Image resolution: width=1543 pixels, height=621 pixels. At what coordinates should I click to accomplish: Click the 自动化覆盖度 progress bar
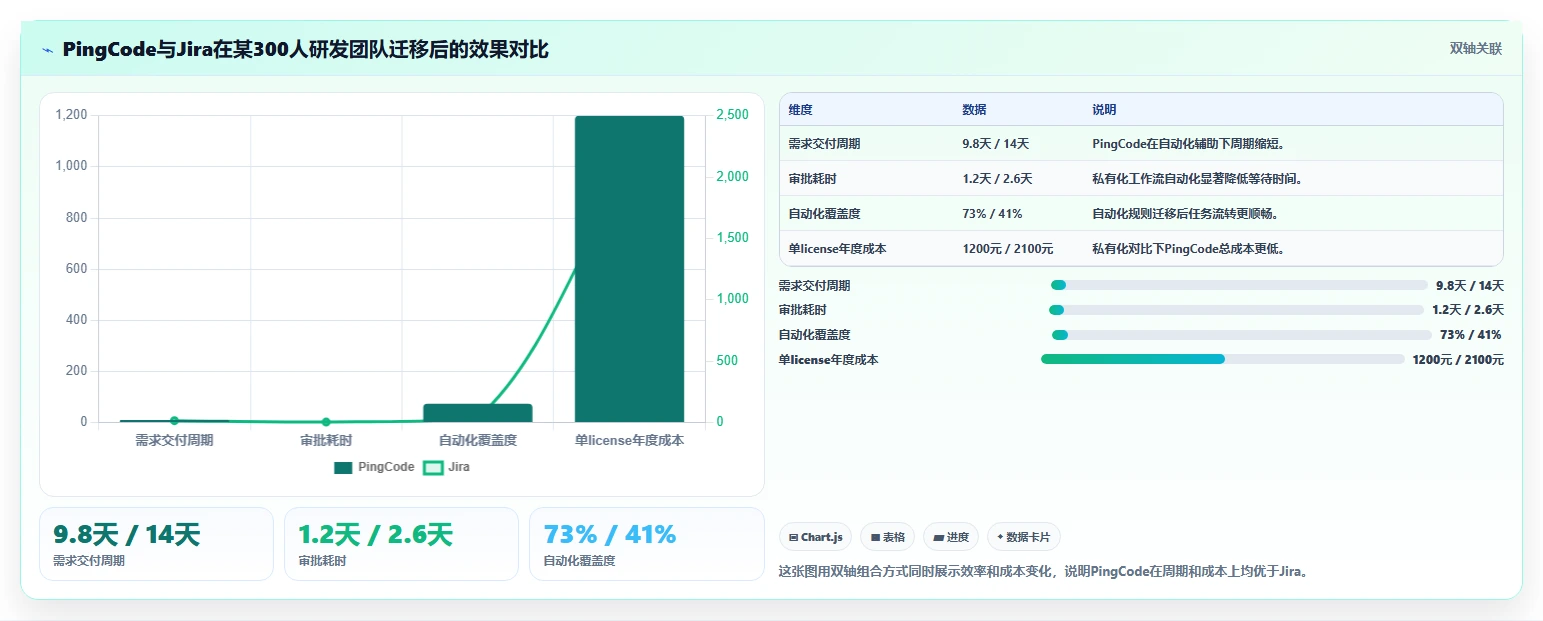pos(1242,335)
